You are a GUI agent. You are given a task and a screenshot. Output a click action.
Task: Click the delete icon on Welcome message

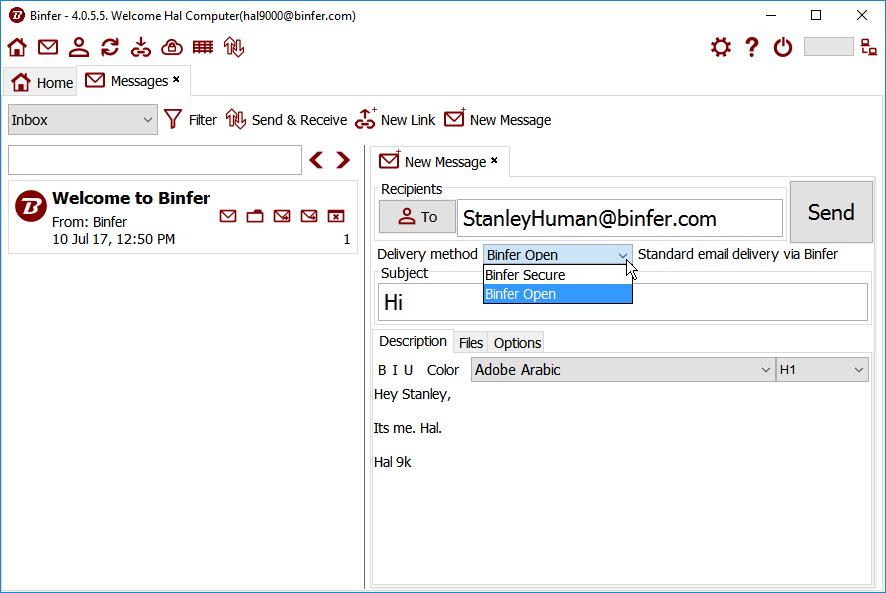(x=336, y=216)
